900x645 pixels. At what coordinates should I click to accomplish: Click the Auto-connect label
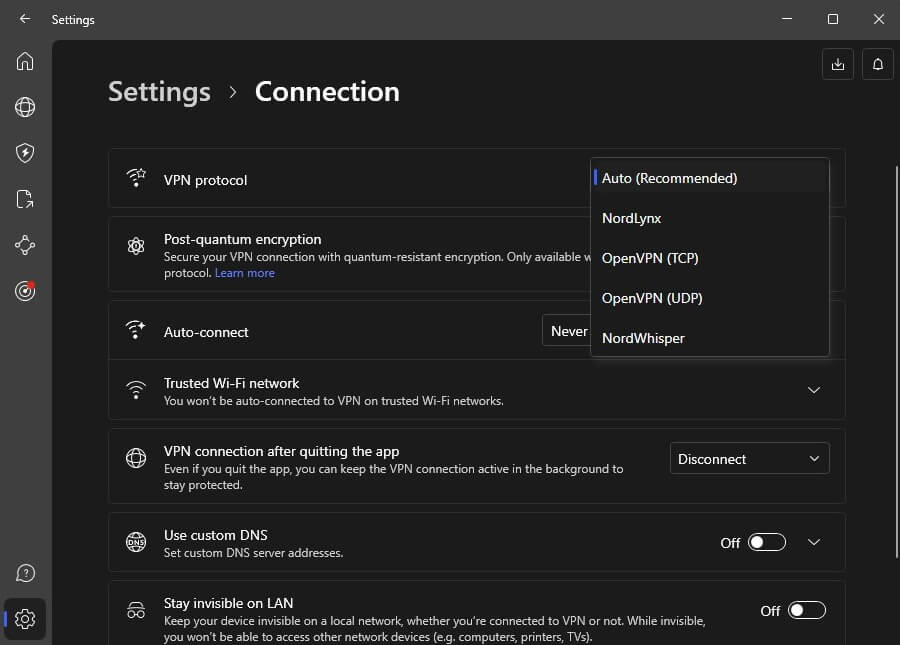206,332
